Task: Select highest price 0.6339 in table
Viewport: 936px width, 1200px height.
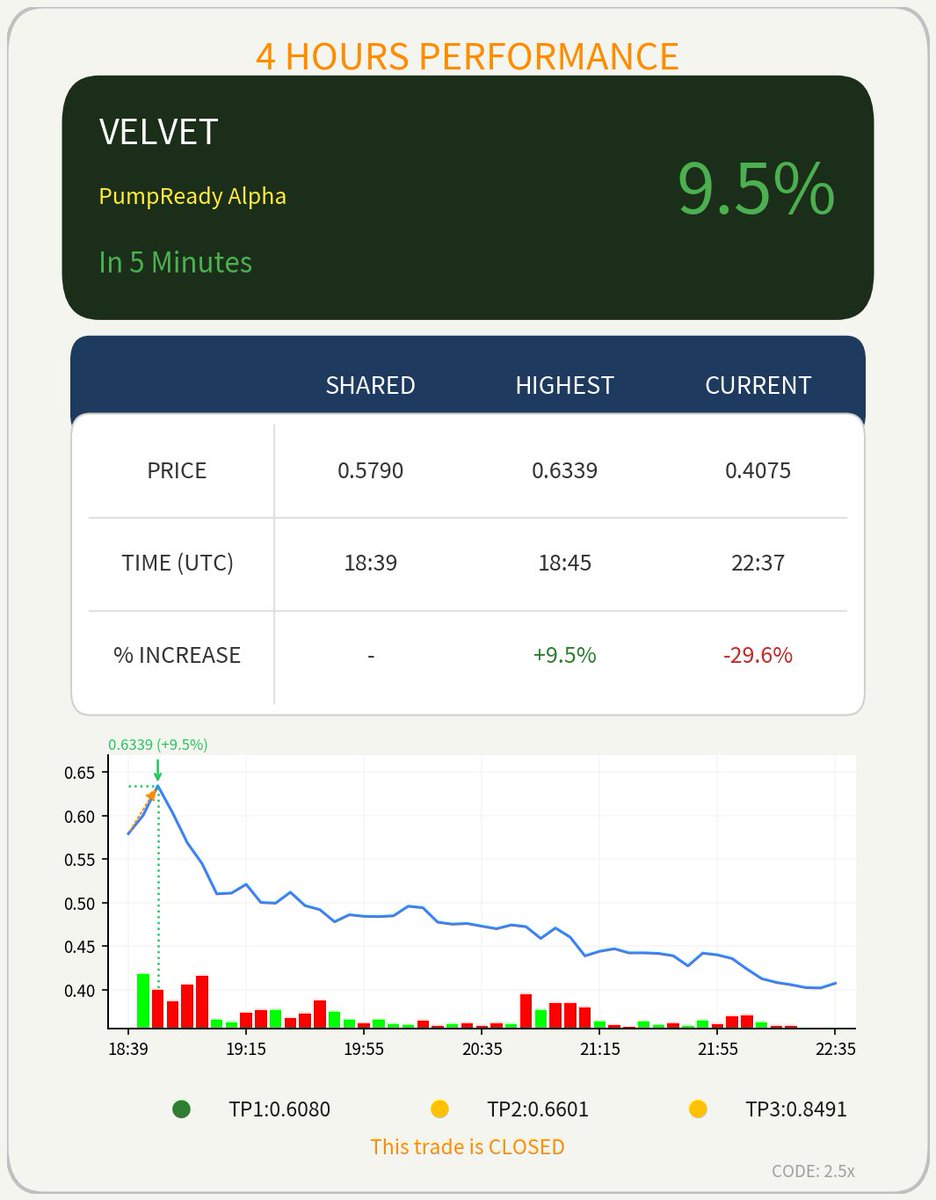Action: (x=565, y=470)
